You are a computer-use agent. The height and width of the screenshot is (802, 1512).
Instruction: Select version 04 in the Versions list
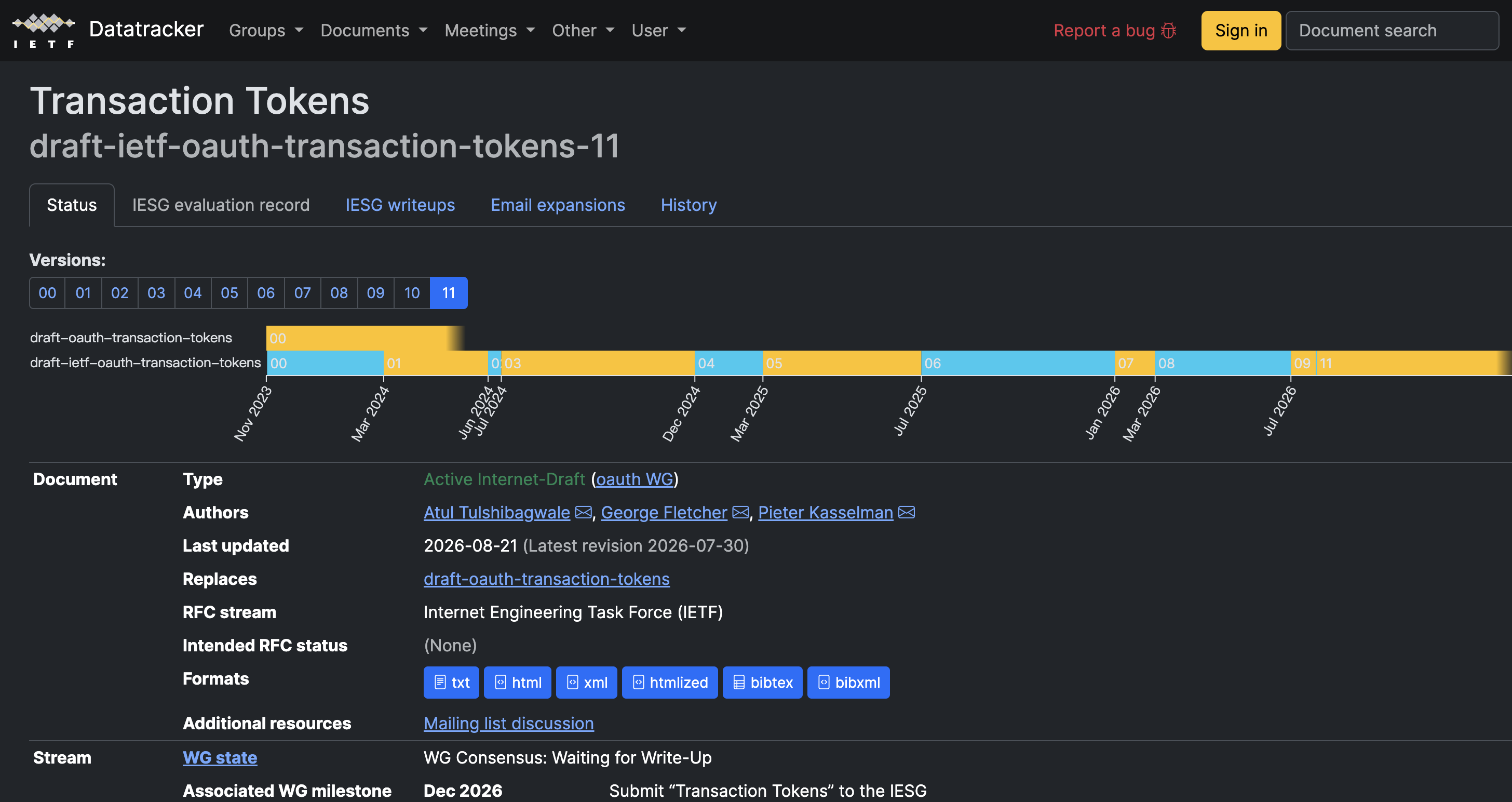[x=193, y=293]
